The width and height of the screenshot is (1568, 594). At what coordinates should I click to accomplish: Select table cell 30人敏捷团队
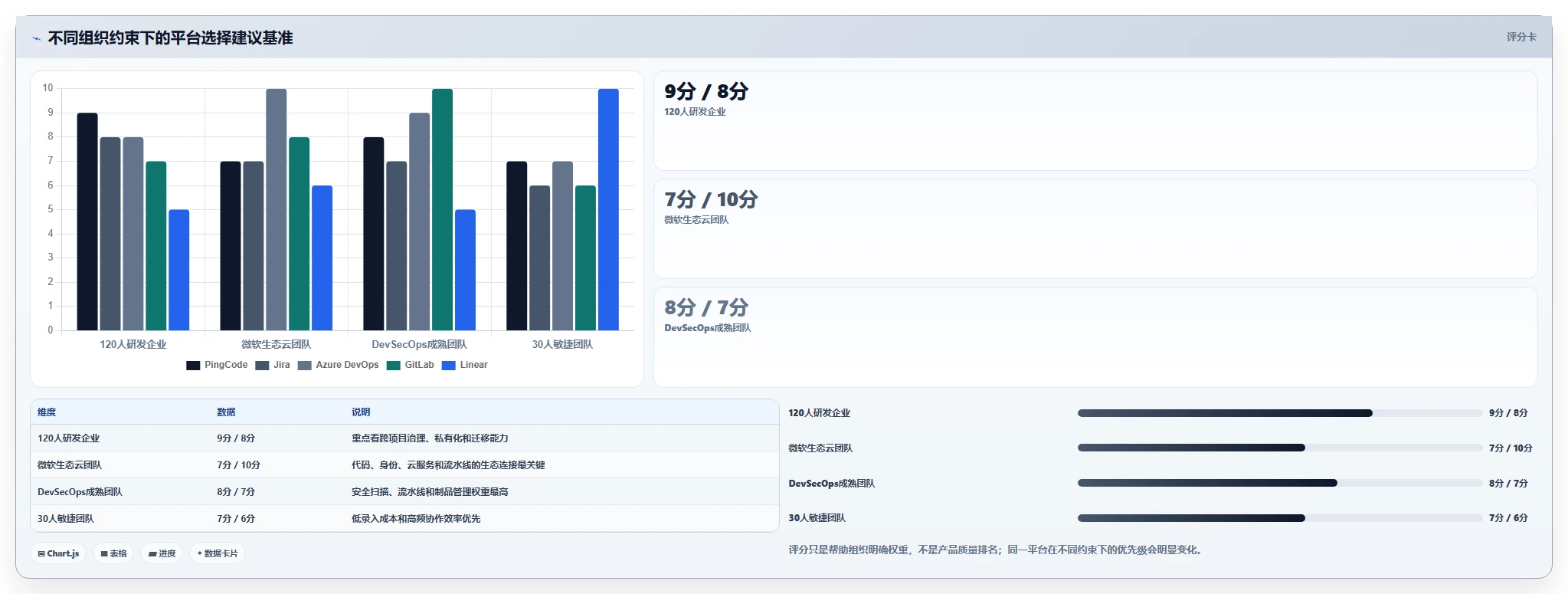tap(66, 519)
